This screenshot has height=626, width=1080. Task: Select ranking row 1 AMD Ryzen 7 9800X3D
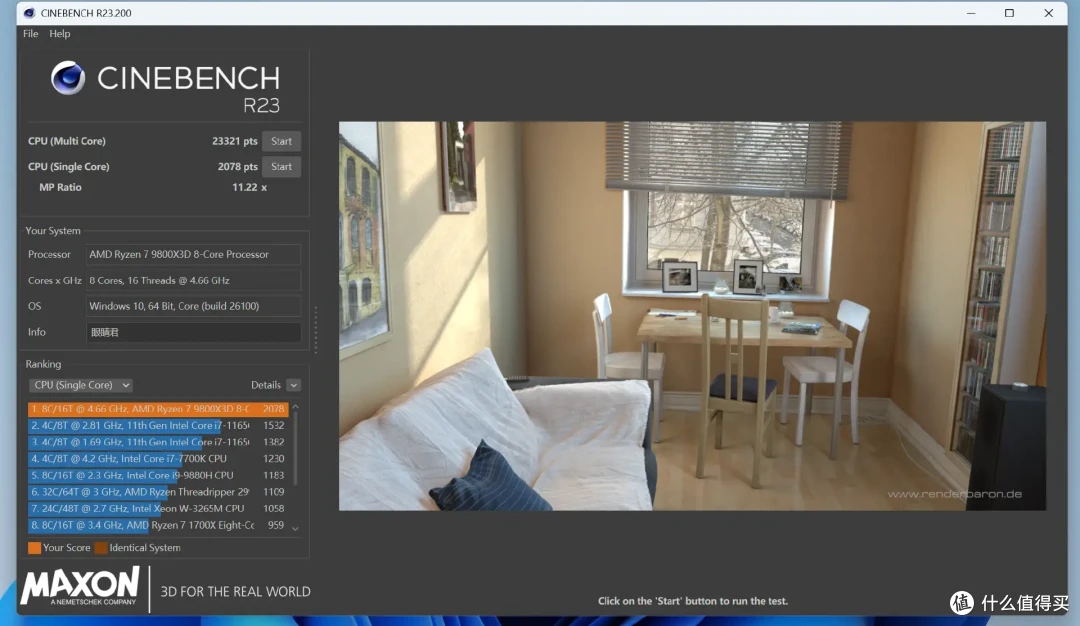coord(158,409)
